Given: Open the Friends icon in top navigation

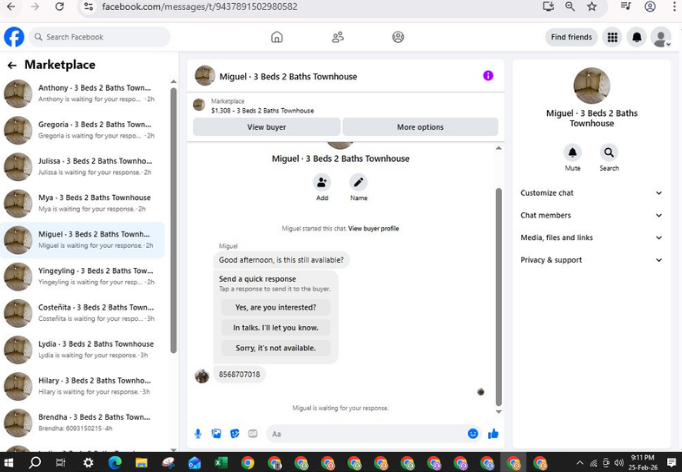Looking at the screenshot, I should 338,37.
